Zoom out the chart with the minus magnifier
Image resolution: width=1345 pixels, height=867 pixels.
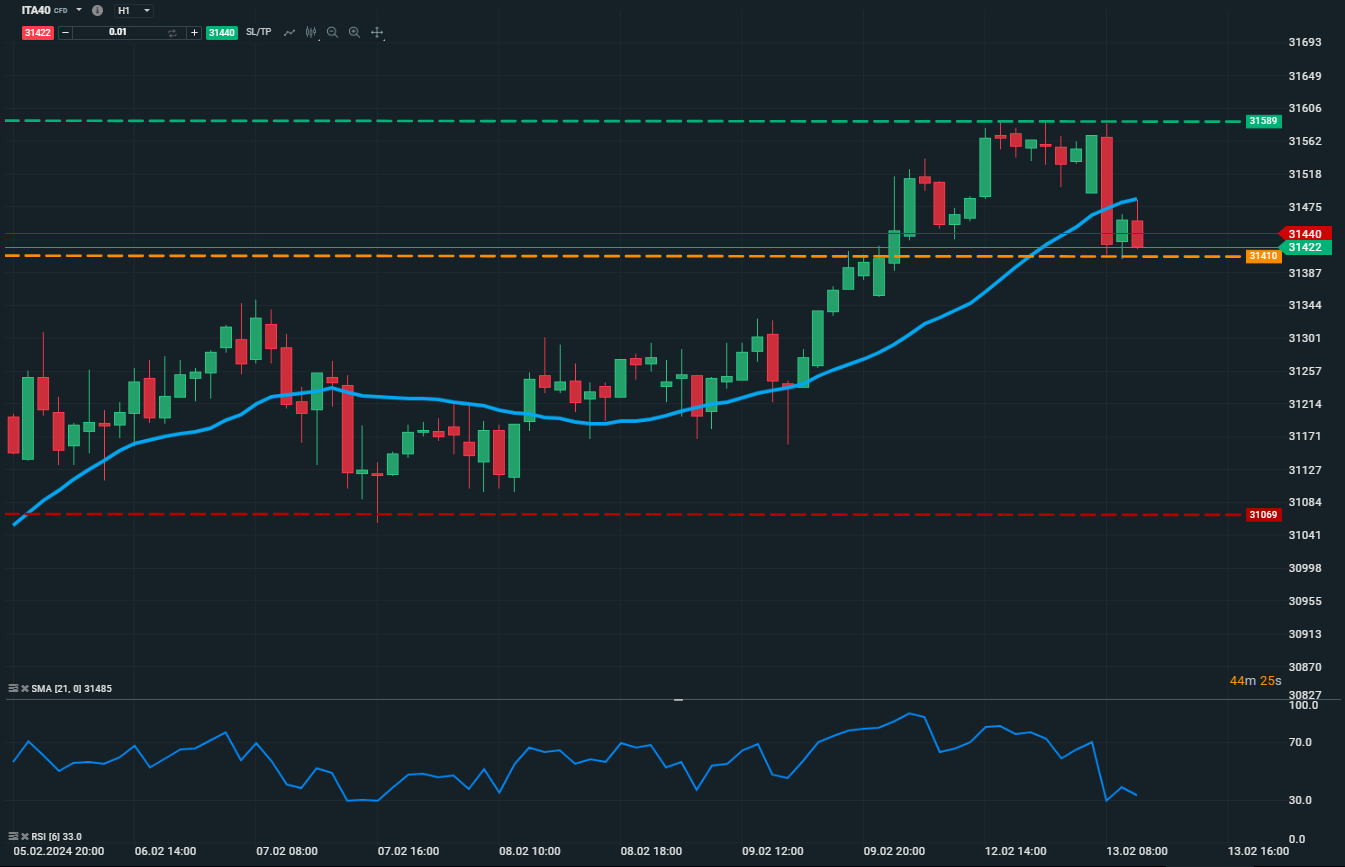(332, 32)
